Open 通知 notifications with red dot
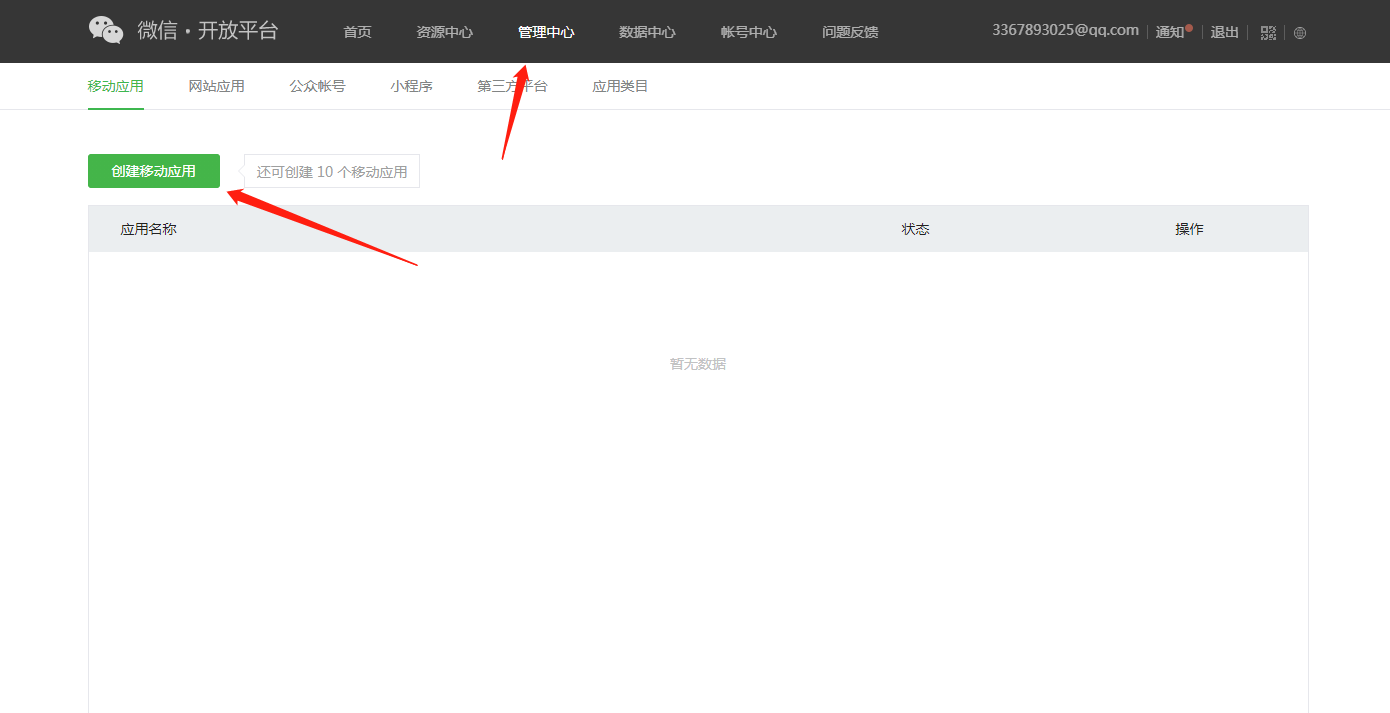 coord(1172,32)
